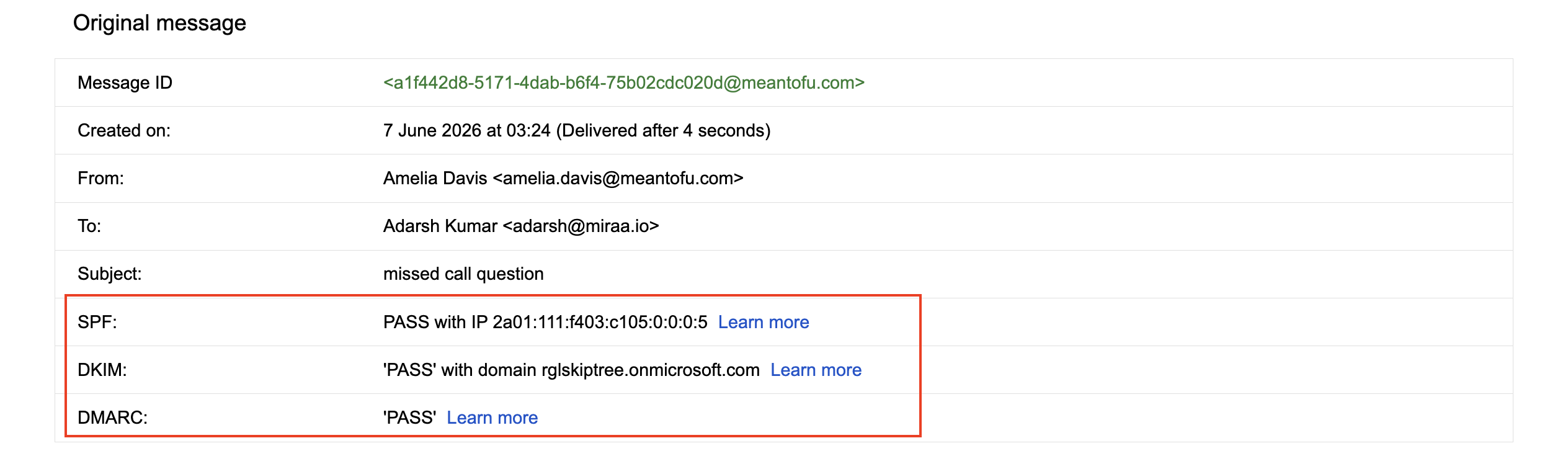Click the 'To:' label
The image size is (1568, 469).
pyautogui.click(x=89, y=226)
